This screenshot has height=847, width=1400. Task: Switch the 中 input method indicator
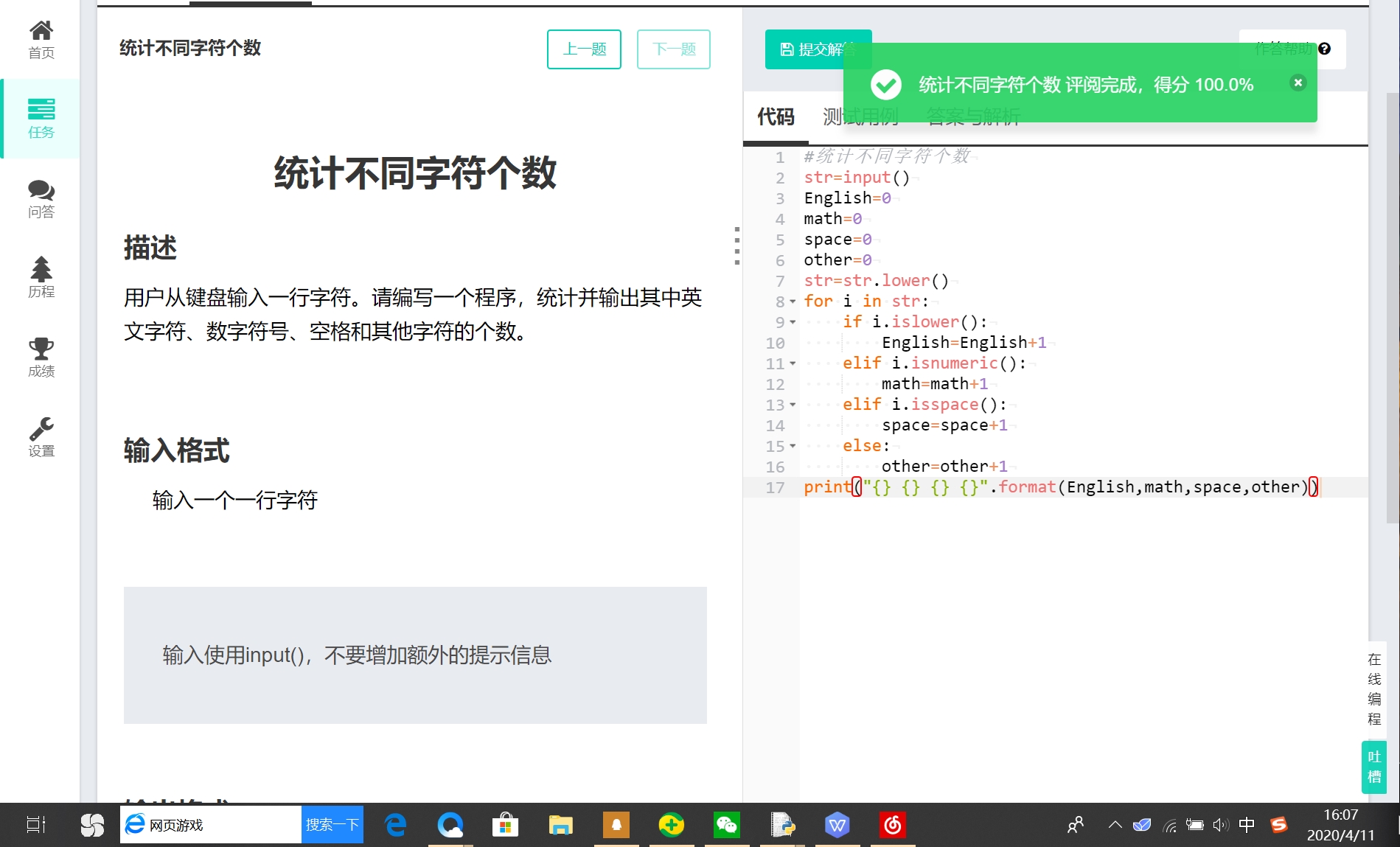pos(1247,825)
